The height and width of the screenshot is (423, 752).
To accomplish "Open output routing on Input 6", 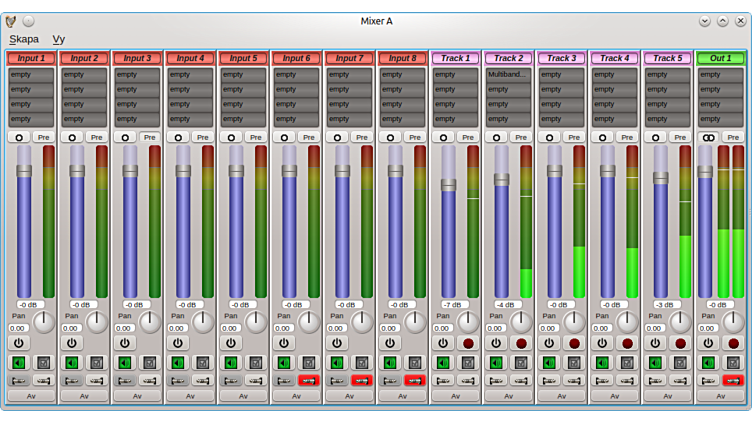I will (x=309, y=380).
